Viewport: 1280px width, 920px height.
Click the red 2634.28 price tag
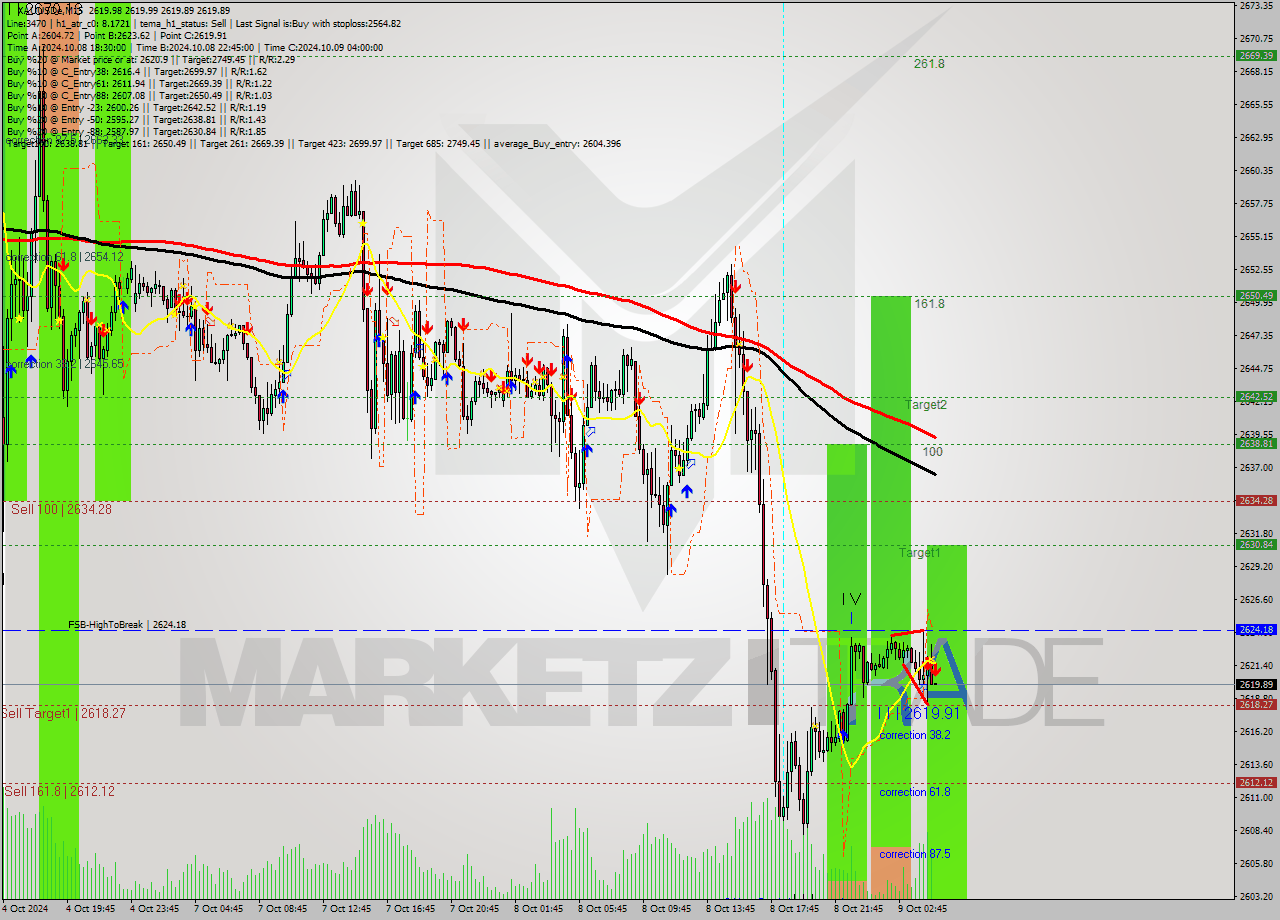pos(1256,500)
